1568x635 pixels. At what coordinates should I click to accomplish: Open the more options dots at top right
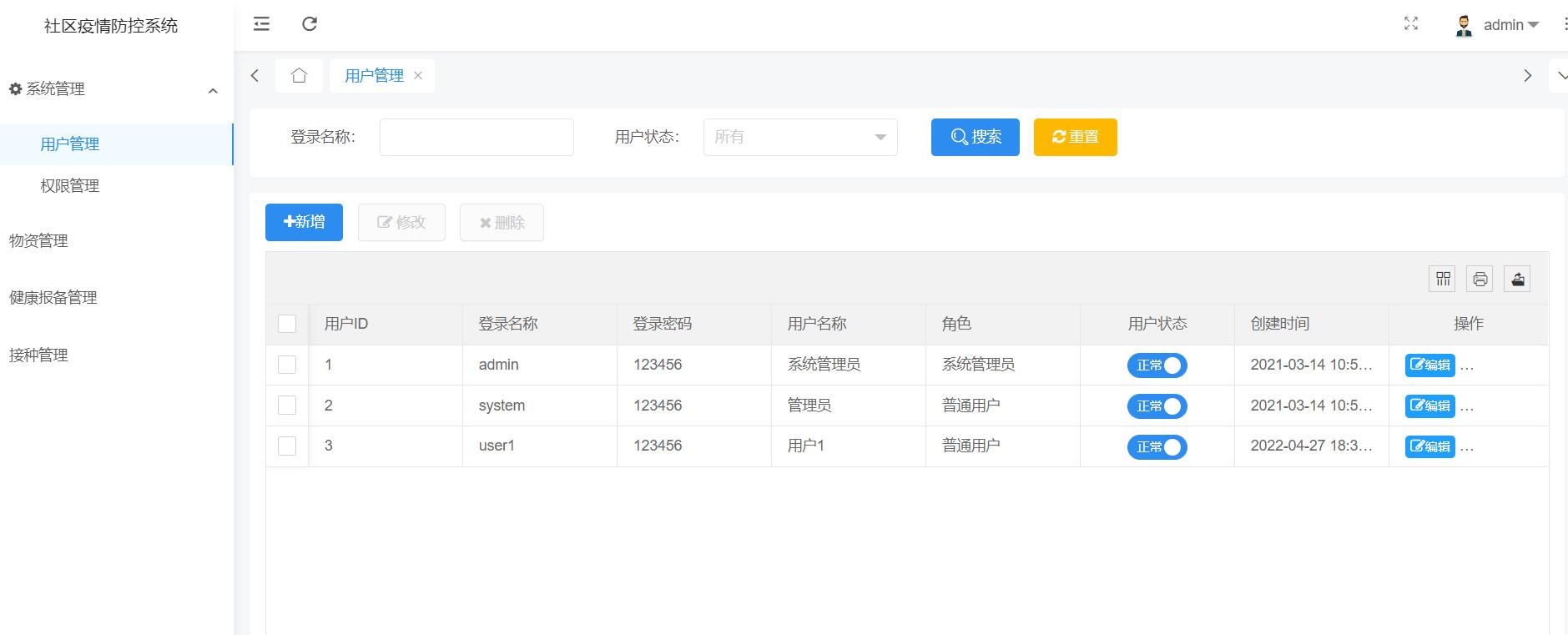[x=1564, y=25]
